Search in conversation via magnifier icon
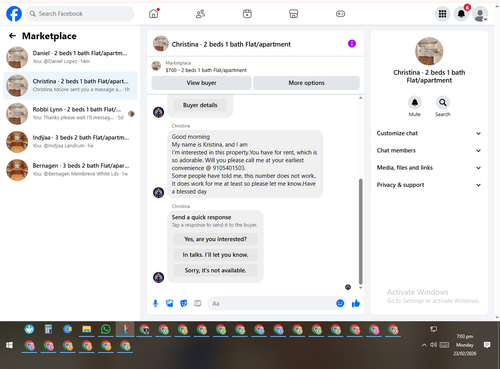 click(x=443, y=103)
